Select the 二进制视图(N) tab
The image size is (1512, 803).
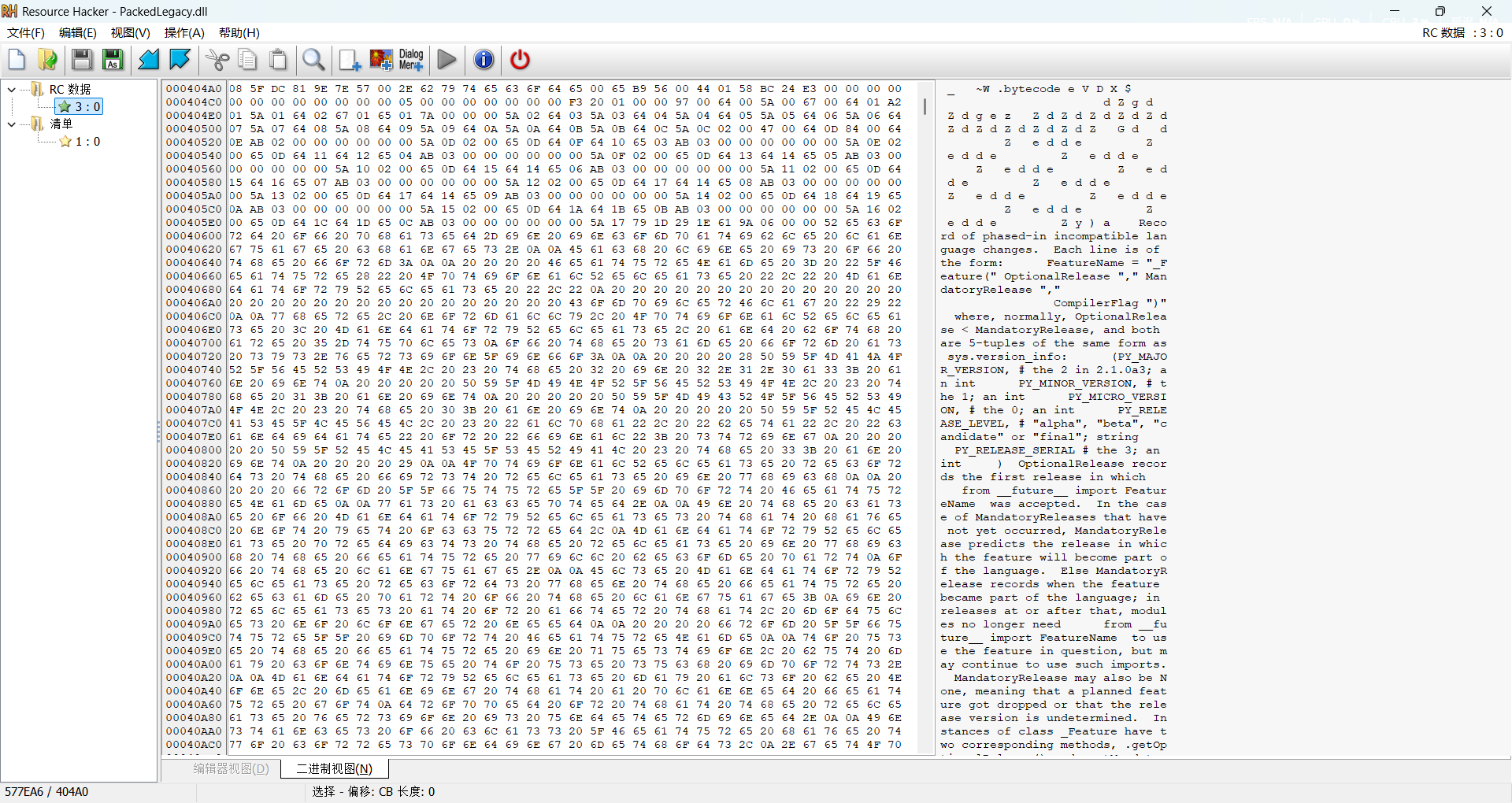pos(334,768)
